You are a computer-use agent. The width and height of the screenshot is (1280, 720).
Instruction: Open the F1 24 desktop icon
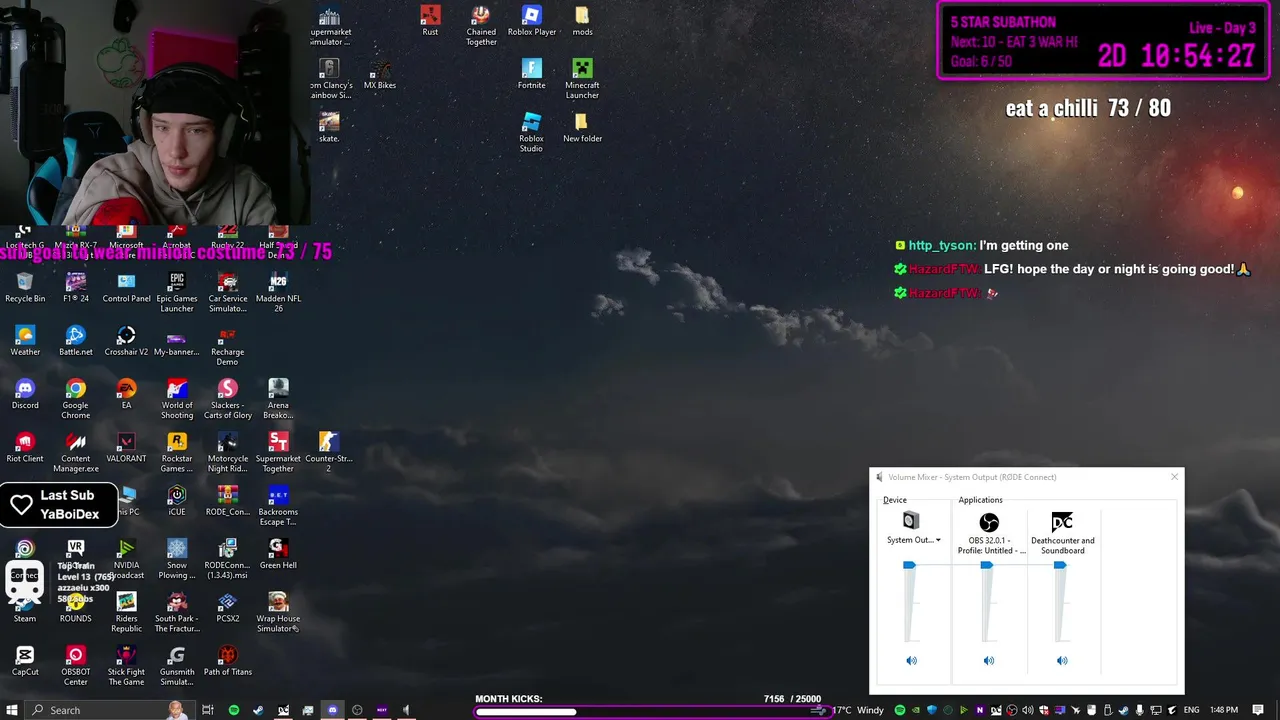(x=76, y=287)
